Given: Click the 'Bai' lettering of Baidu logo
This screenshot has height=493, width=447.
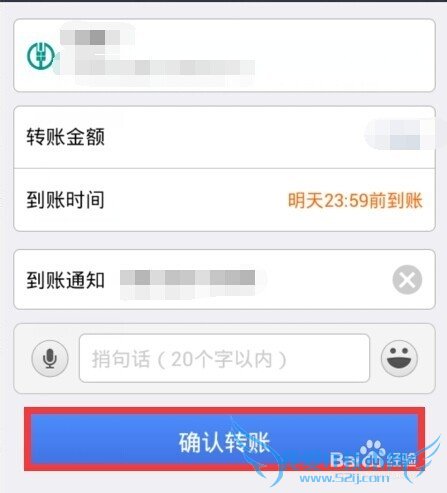Looking at the screenshot, I should point(345,460).
